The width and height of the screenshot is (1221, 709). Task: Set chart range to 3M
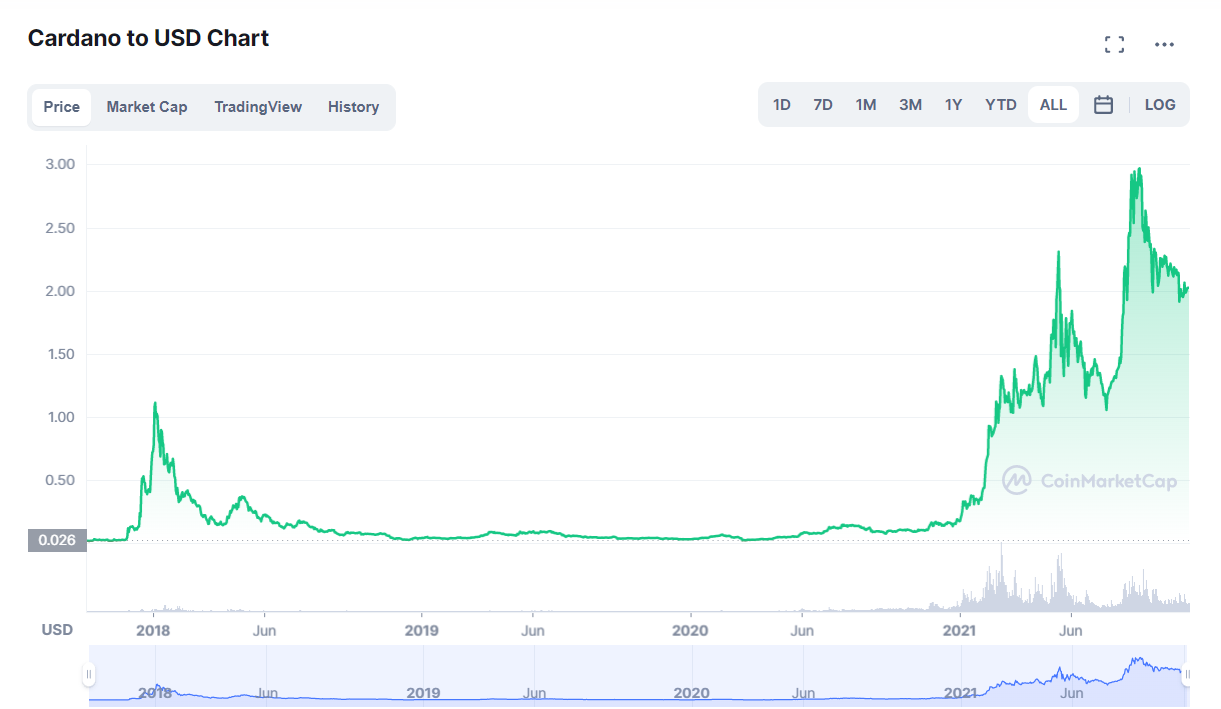click(x=910, y=105)
